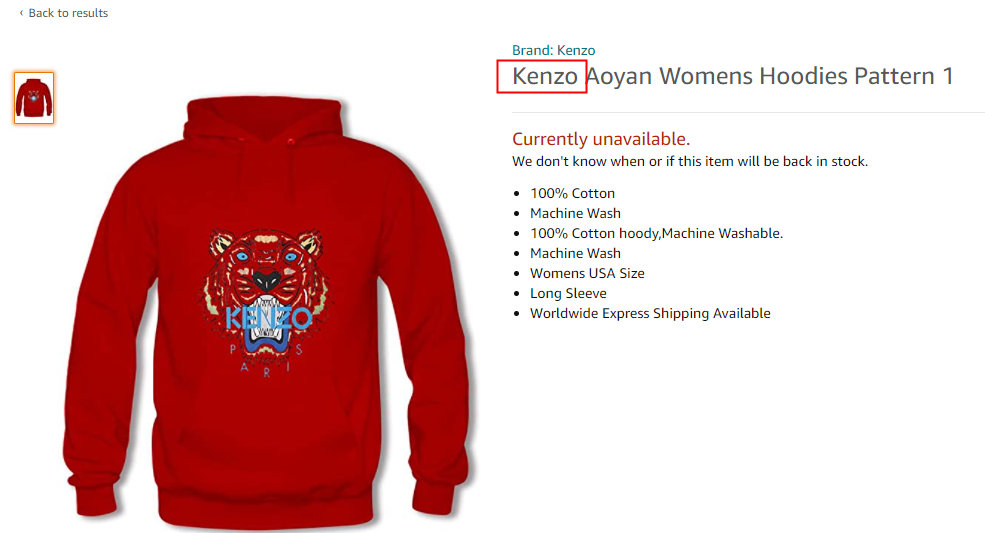Click the Currently unavailable heading
Viewport: 985px width, 533px height.
pyautogui.click(x=601, y=139)
